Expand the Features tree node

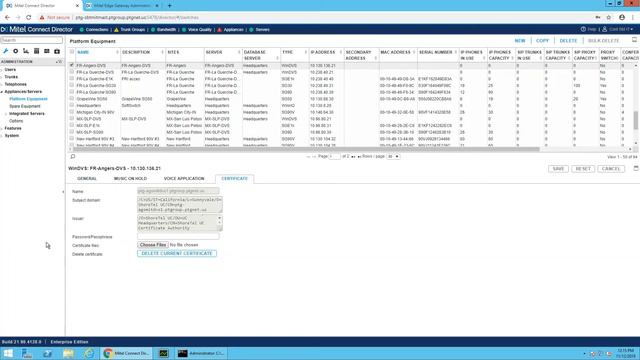[2, 129]
